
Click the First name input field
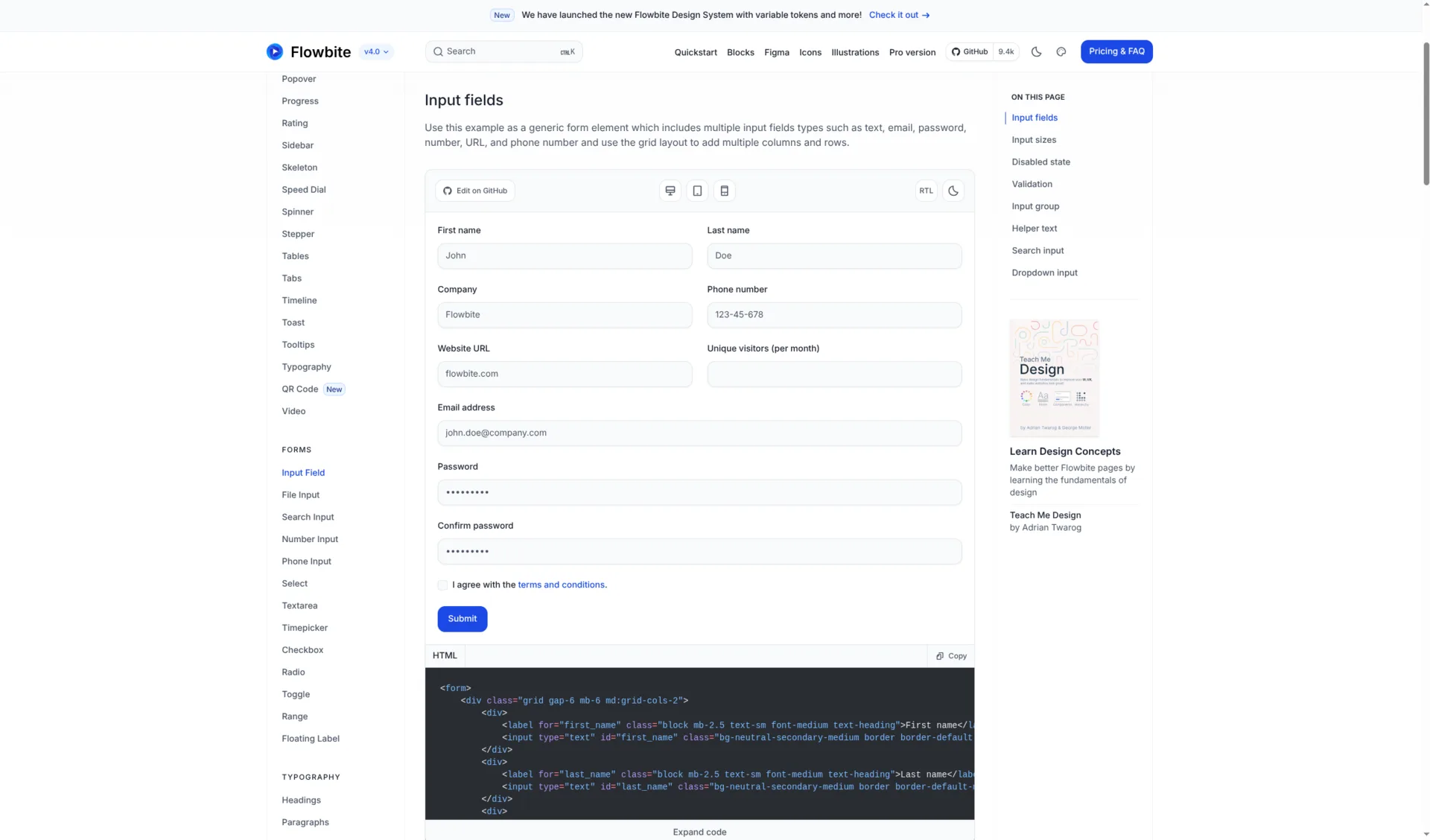click(x=565, y=255)
